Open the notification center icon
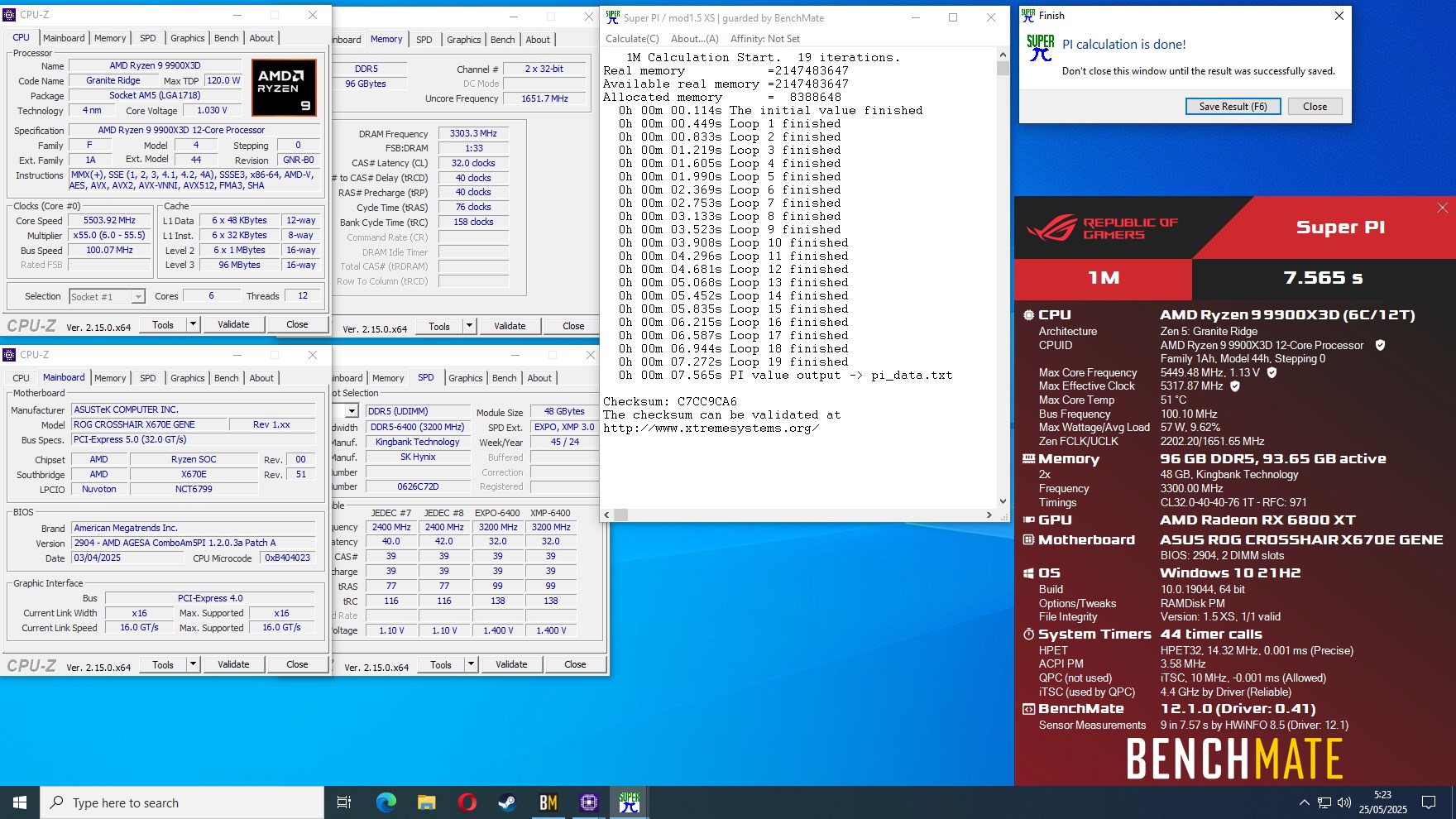Image resolution: width=1456 pixels, height=819 pixels. pyautogui.click(x=1429, y=802)
